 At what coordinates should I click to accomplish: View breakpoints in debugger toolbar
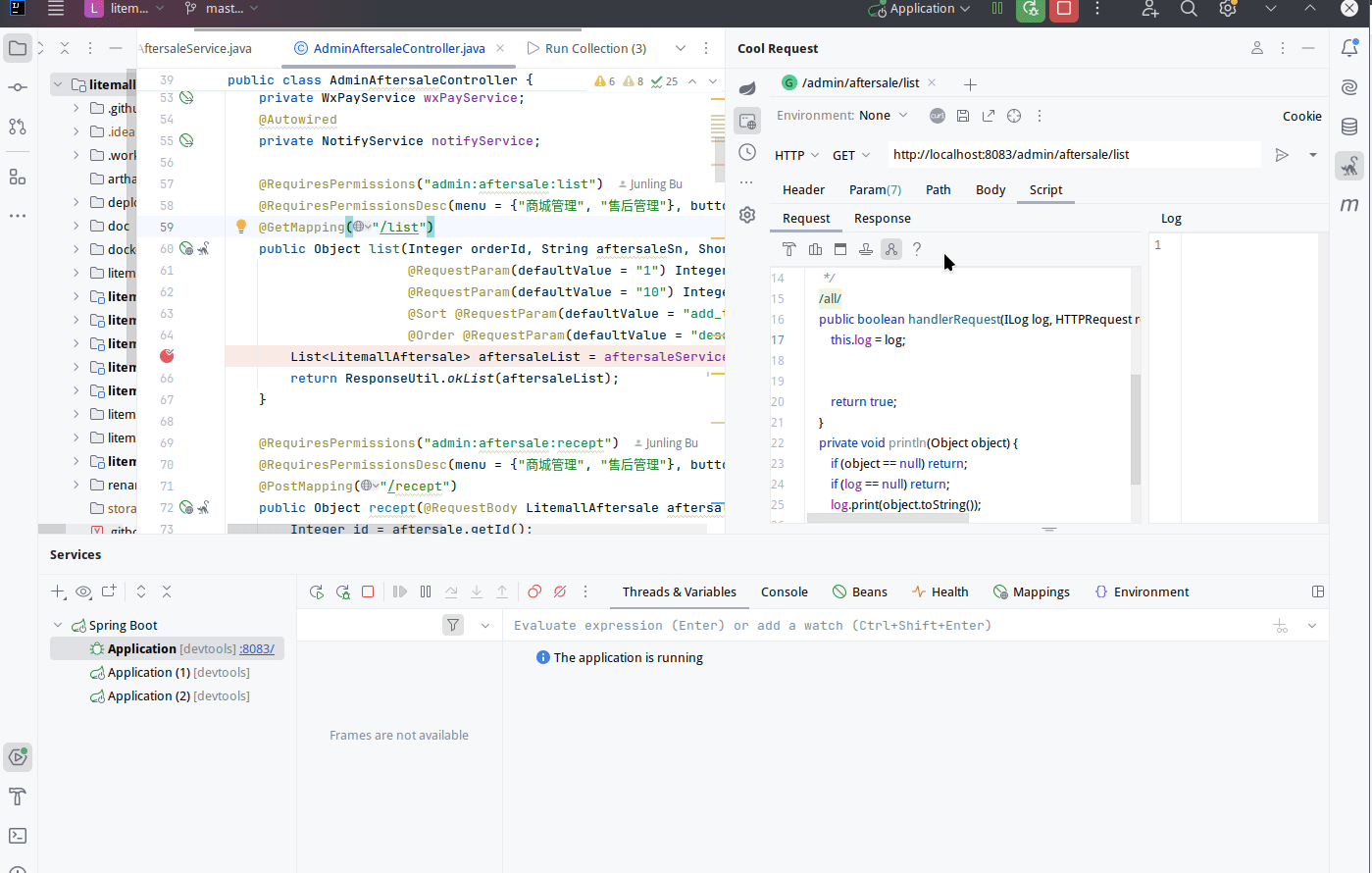click(534, 591)
